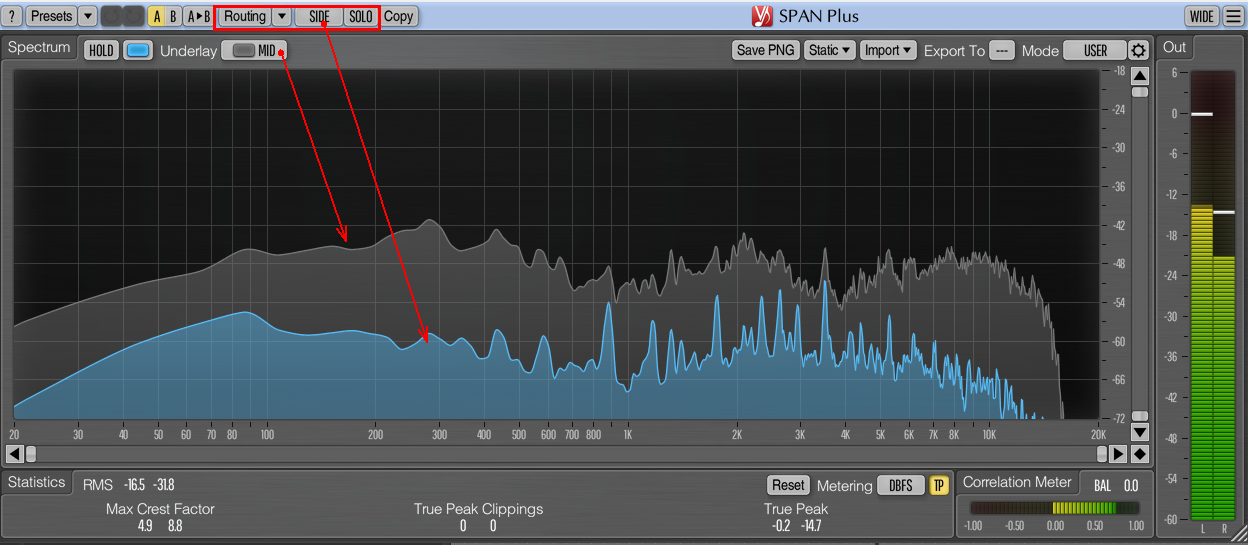Click the bottom vertical range slider handle
The width and height of the screenshot is (1248, 545).
(1140, 416)
